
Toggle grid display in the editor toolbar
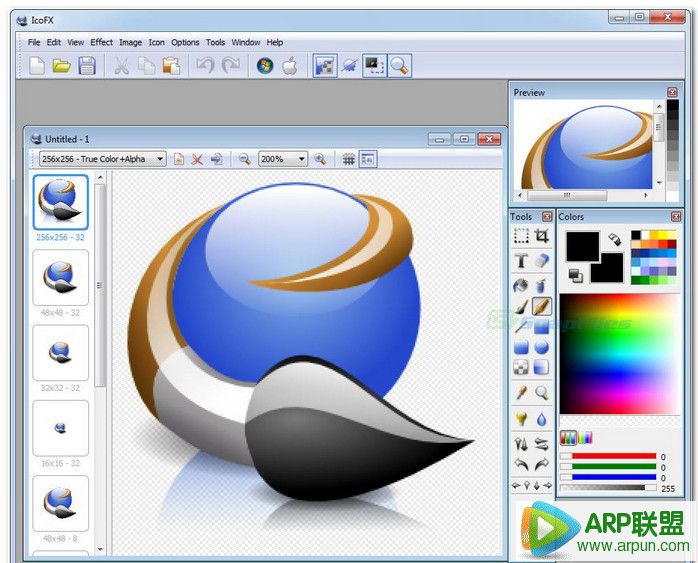[348, 159]
